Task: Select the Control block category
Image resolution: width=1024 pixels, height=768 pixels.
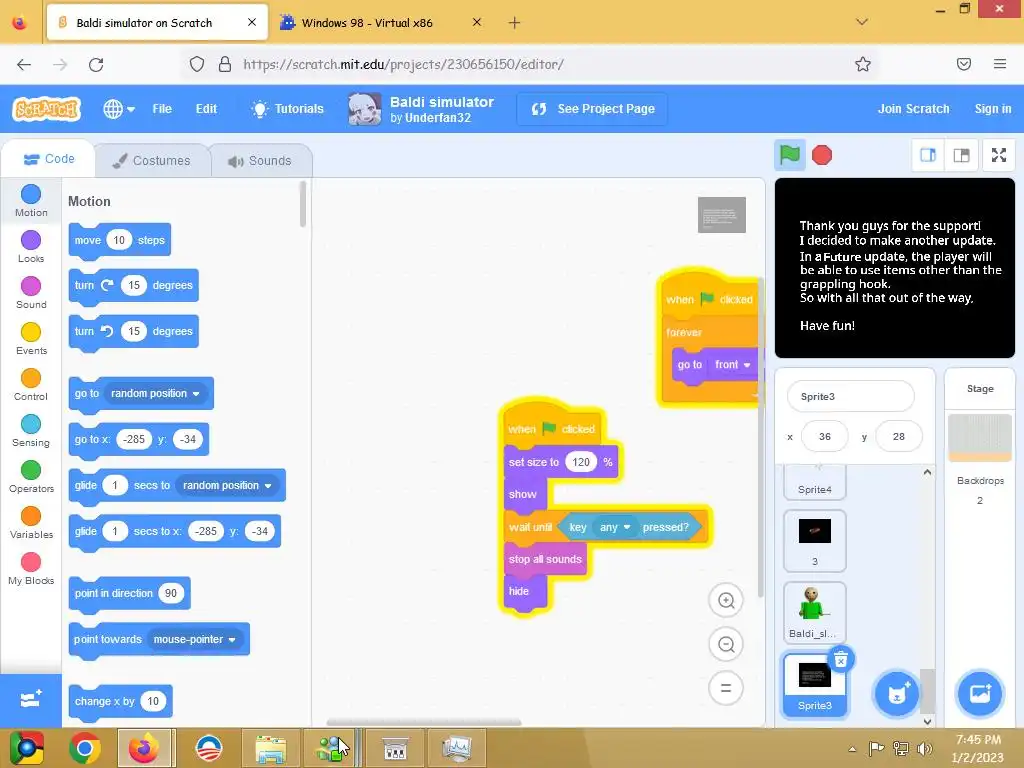Action: point(31,385)
